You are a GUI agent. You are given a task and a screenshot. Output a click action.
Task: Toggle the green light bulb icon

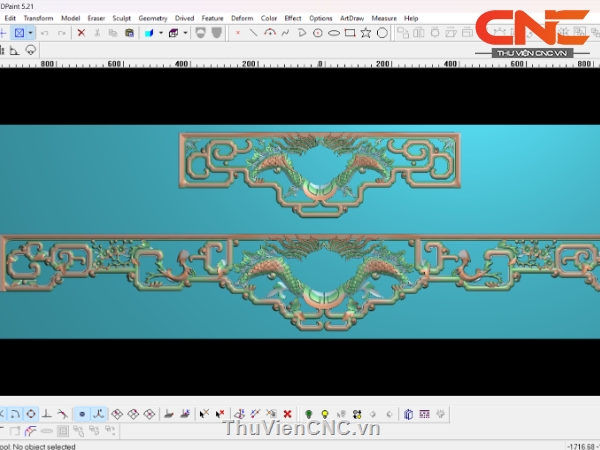click(309, 414)
